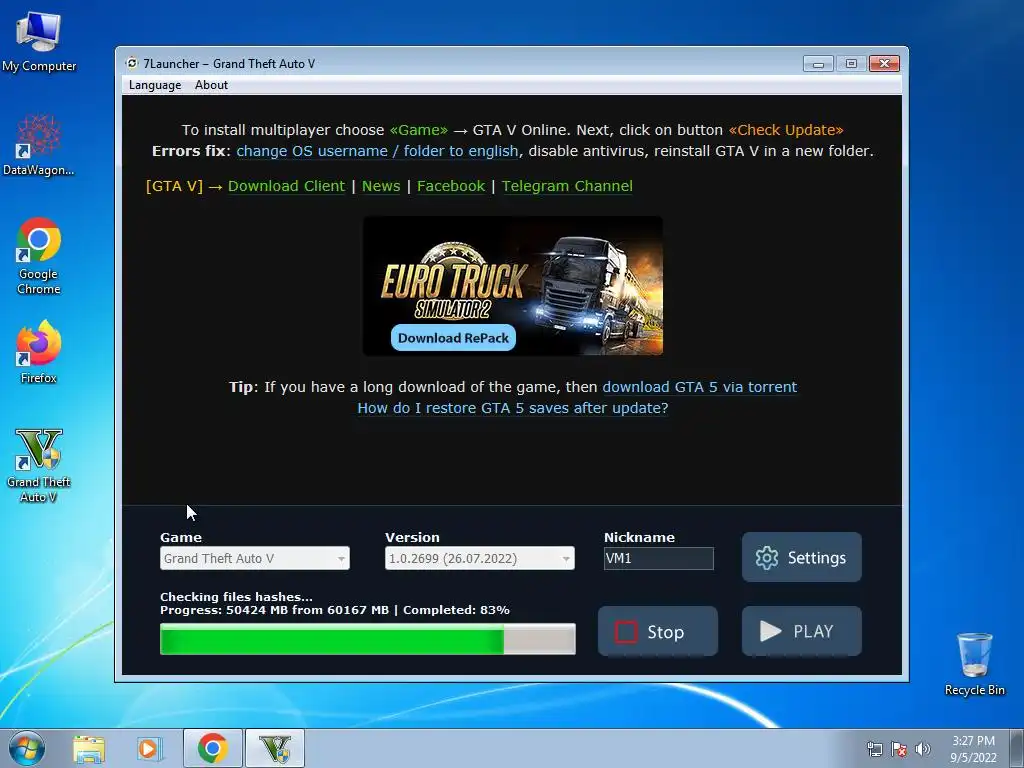The image size is (1024, 768).
Task: Click the Euro Truck Simulator 2 banner
Action: click(x=513, y=286)
